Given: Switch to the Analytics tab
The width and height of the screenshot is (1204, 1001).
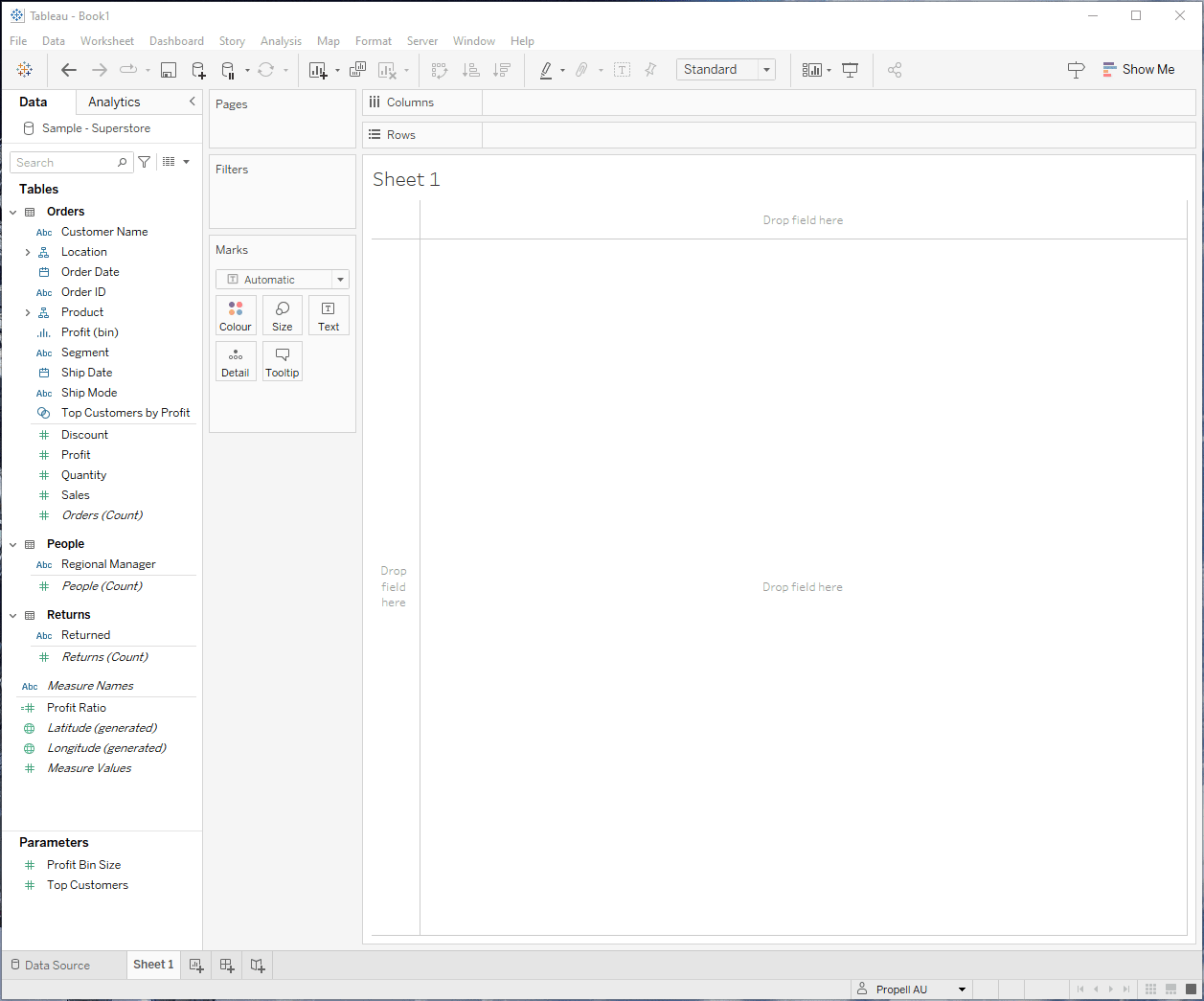Looking at the screenshot, I should 114,102.
